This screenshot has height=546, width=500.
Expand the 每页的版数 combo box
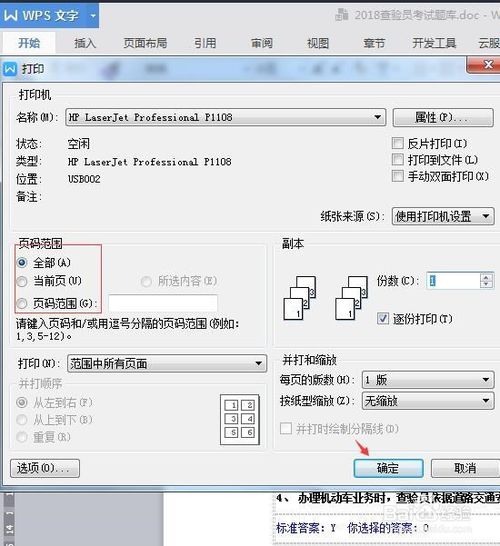tap(428, 380)
